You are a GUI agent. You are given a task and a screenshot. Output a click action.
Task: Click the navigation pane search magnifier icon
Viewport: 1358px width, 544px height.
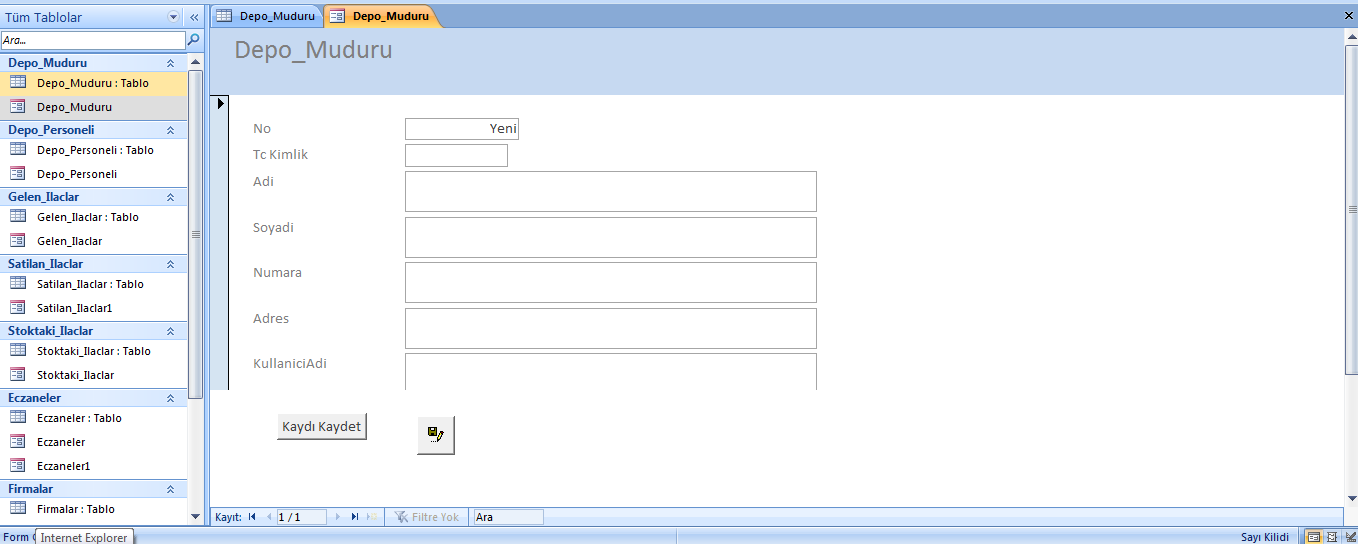click(x=194, y=40)
